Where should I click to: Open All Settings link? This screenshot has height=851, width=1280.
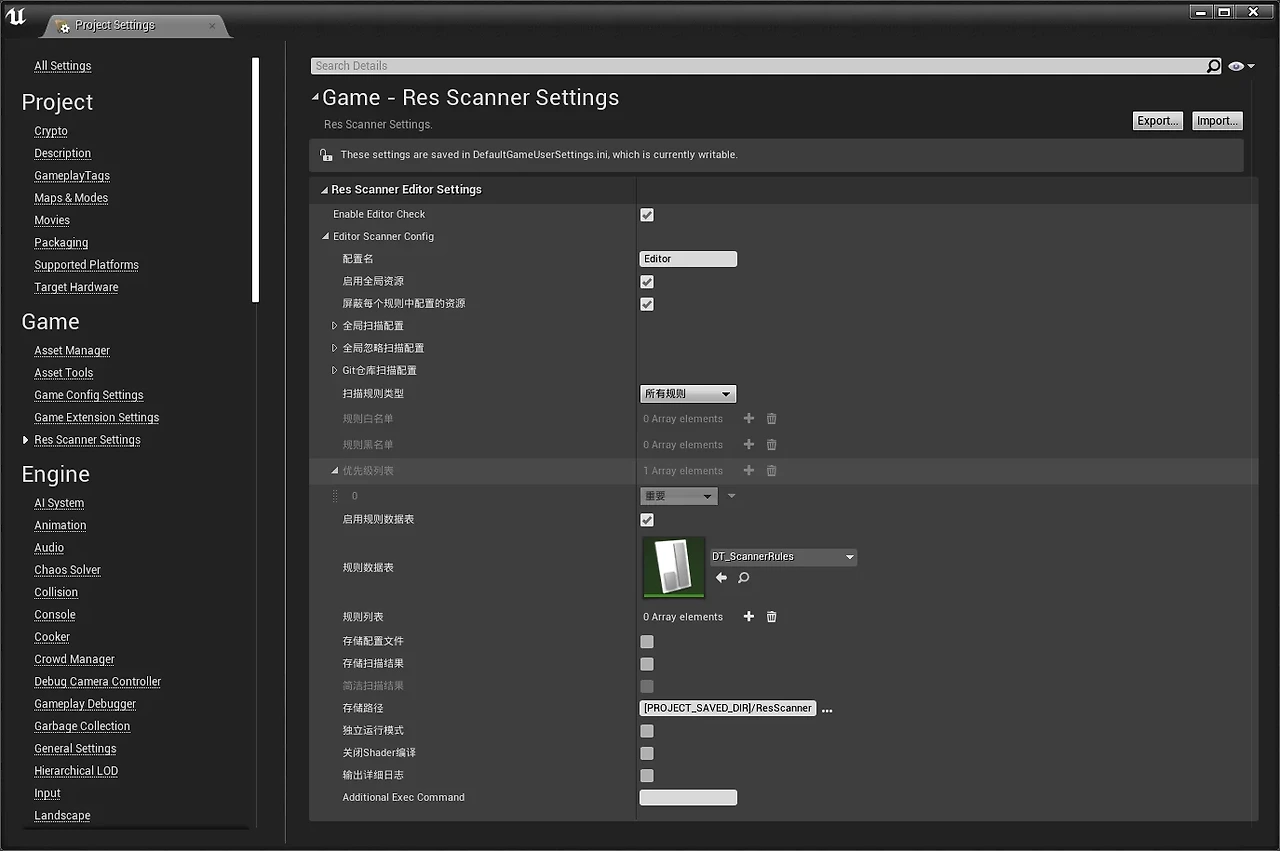(x=63, y=66)
